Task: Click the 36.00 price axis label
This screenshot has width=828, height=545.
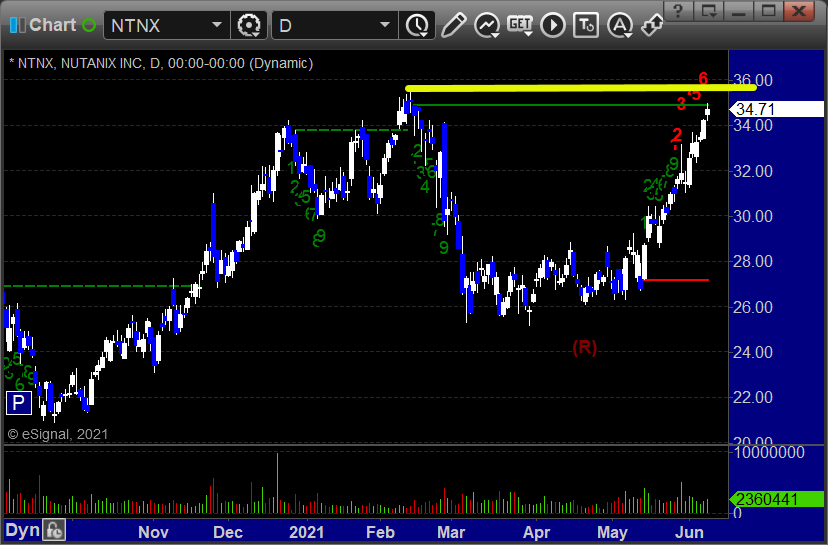Action: 753,80
